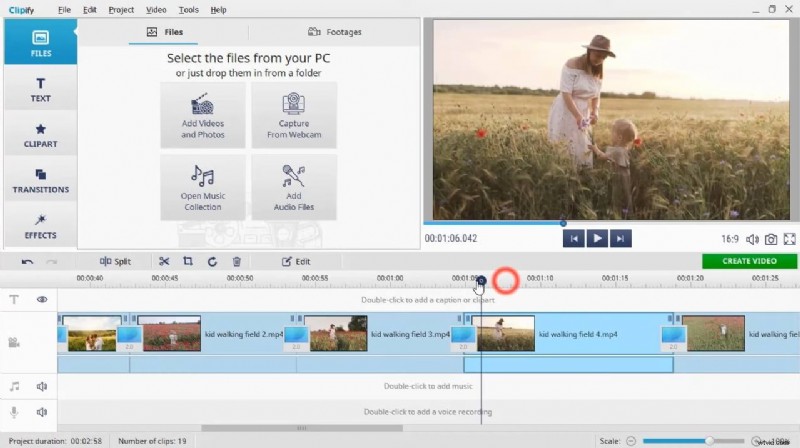Viewport: 800px width, 448px height.
Task: Open Music Collection
Action: 203,188
